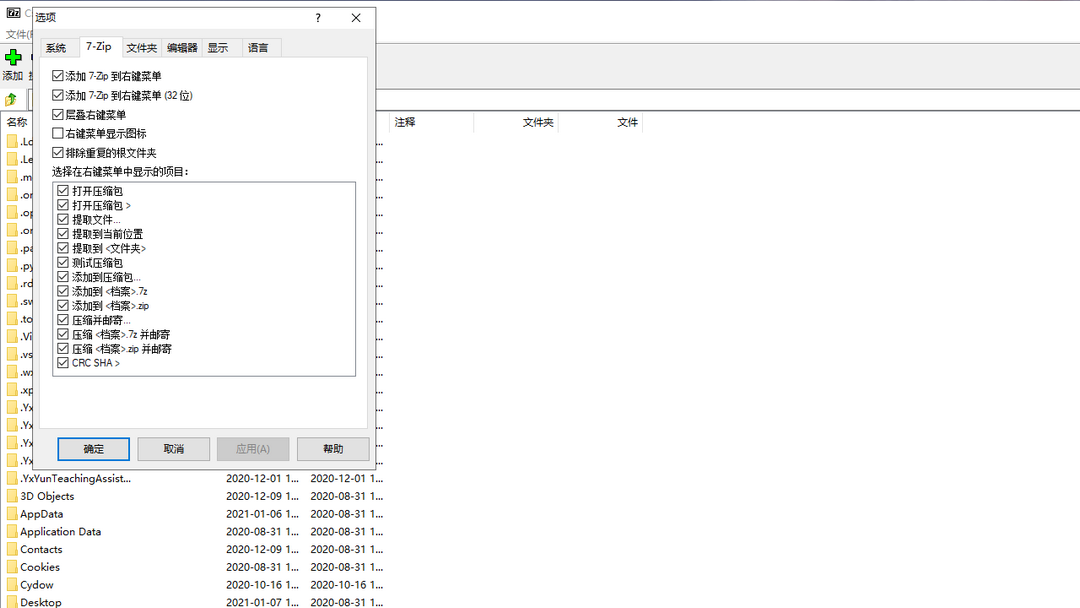Uncheck CRC SHA > list item

(64, 363)
